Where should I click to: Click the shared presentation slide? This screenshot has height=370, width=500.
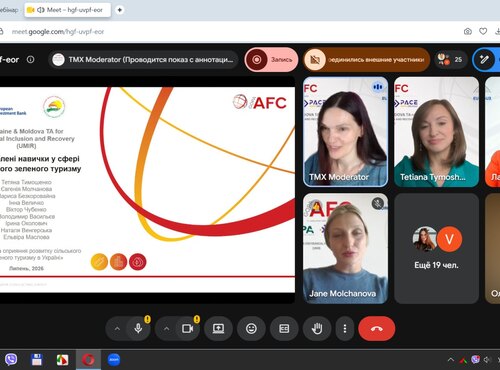click(147, 190)
